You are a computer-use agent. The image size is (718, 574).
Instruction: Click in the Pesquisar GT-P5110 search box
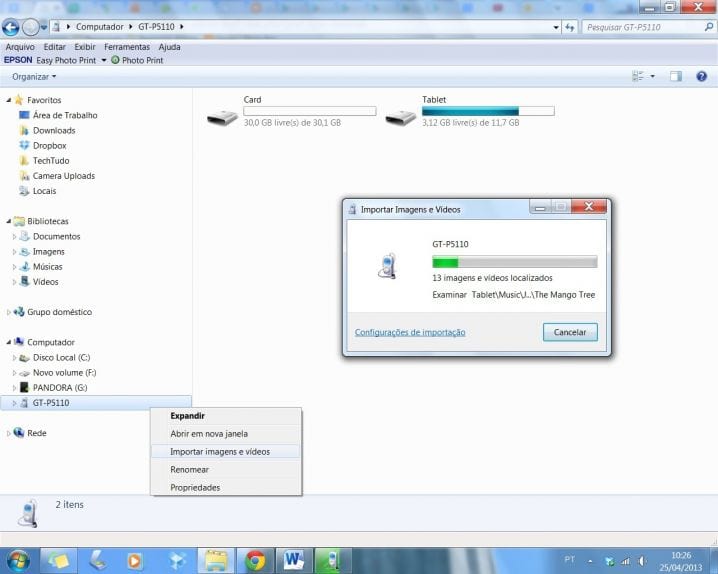643,27
